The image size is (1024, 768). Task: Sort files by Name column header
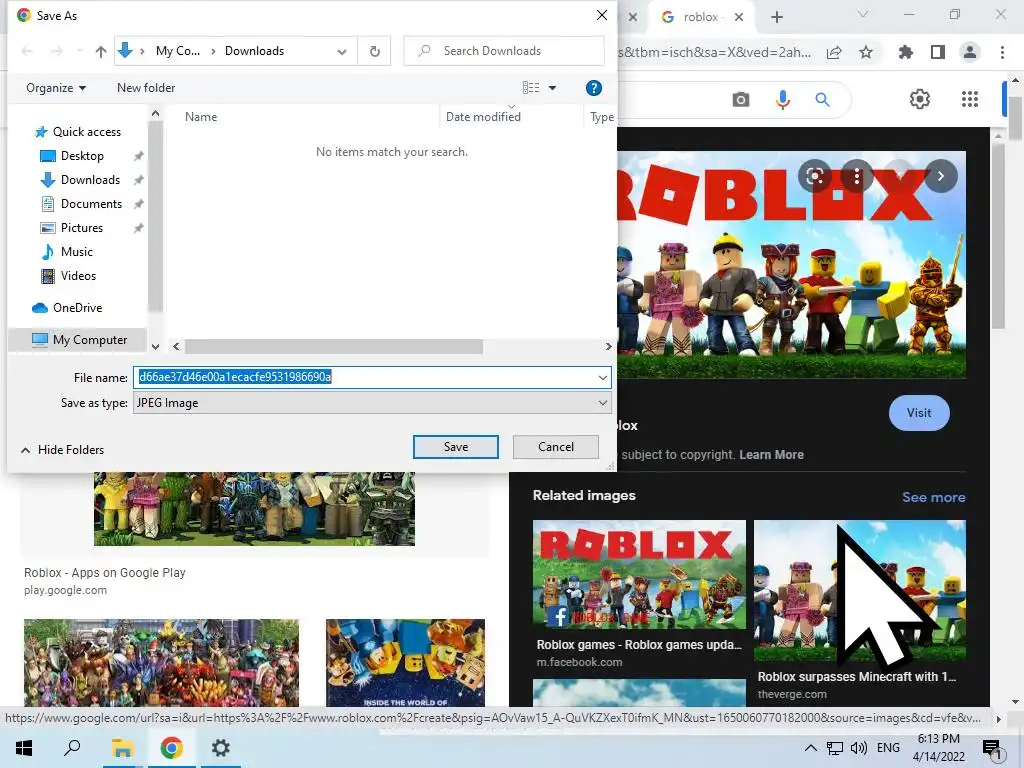[x=201, y=117]
